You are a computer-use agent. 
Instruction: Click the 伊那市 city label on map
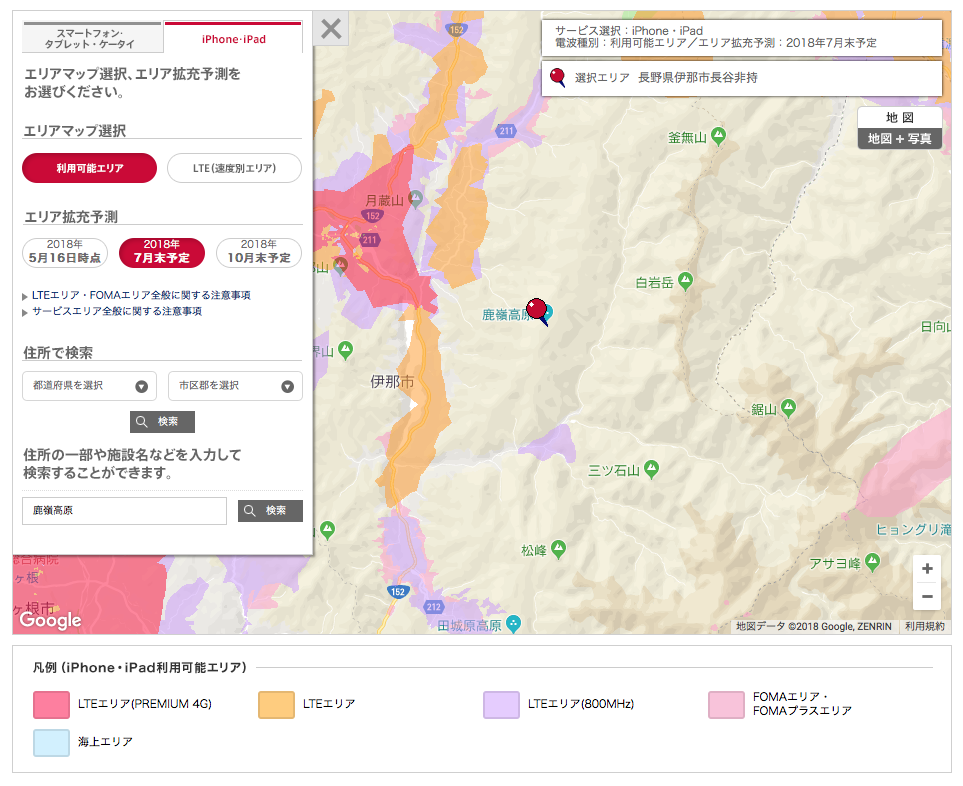[x=392, y=382]
